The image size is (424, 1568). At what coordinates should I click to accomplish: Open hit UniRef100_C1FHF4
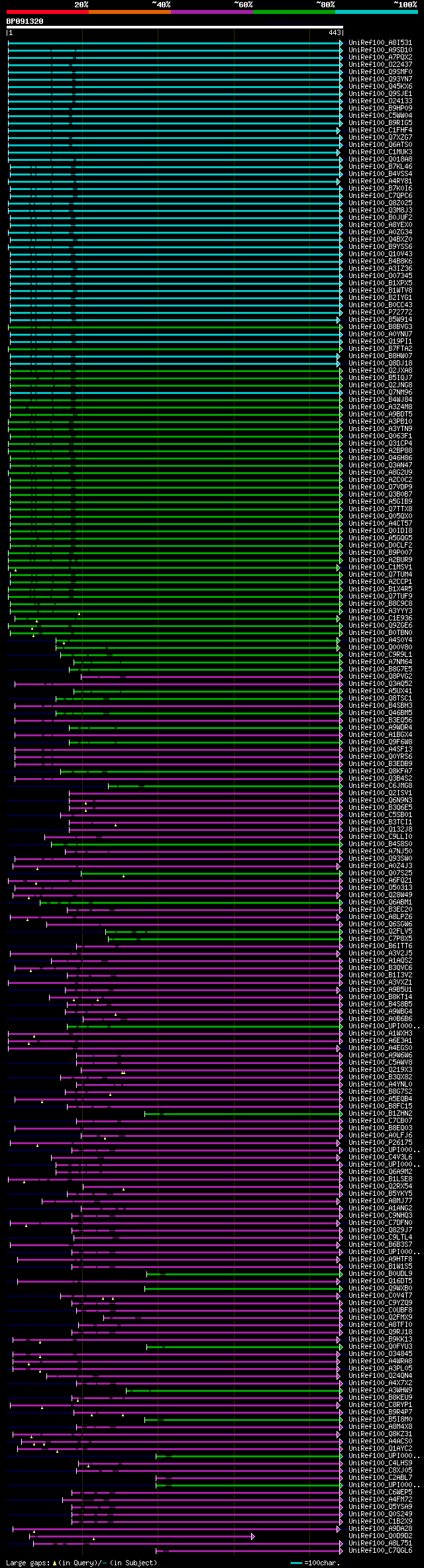point(380,130)
